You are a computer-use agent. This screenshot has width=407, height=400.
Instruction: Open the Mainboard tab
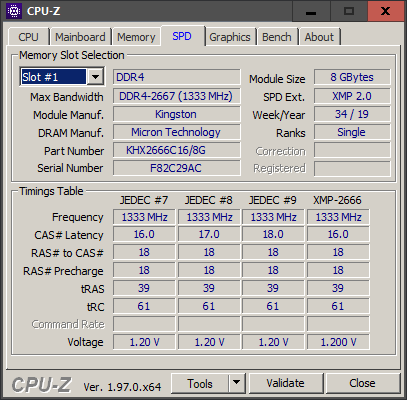pyautogui.click(x=80, y=37)
